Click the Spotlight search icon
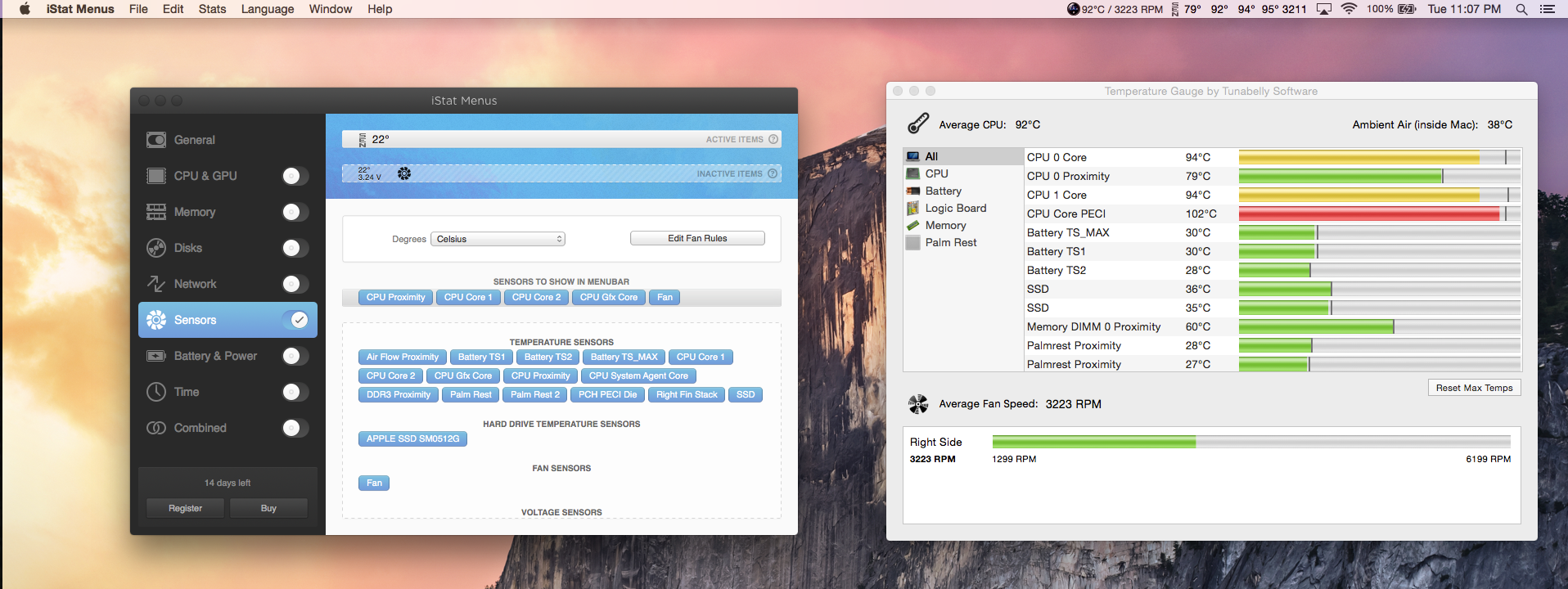Screen dimensions: 1568x589 tap(1521, 9)
